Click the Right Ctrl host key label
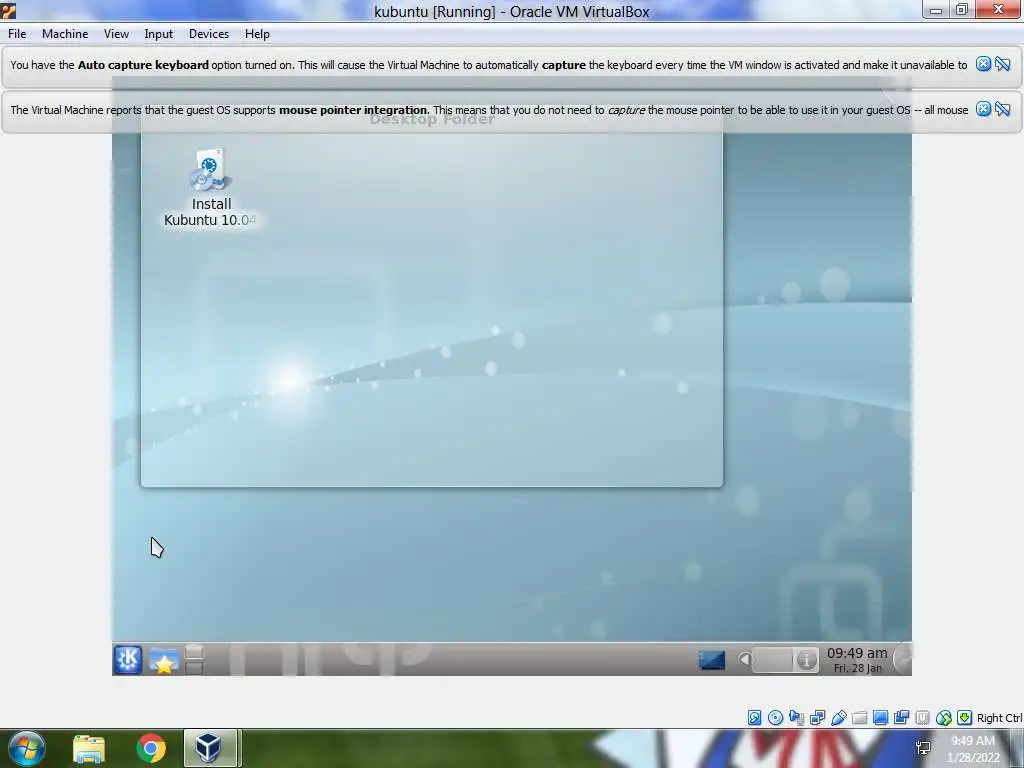Image resolution: width=1024 pixels, height=768 pixels. click(999, 718)
